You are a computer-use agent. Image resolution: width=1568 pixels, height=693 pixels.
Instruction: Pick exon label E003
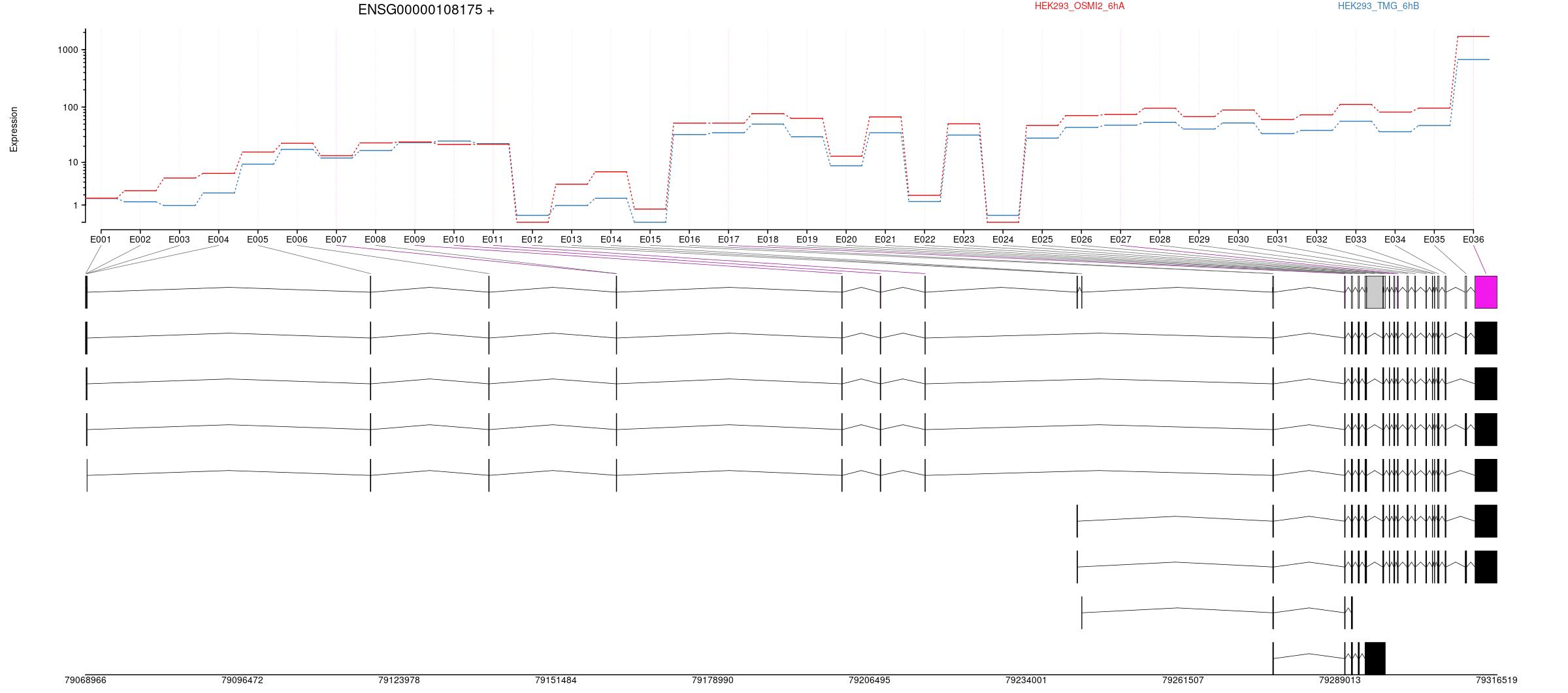tap(179, 239)
